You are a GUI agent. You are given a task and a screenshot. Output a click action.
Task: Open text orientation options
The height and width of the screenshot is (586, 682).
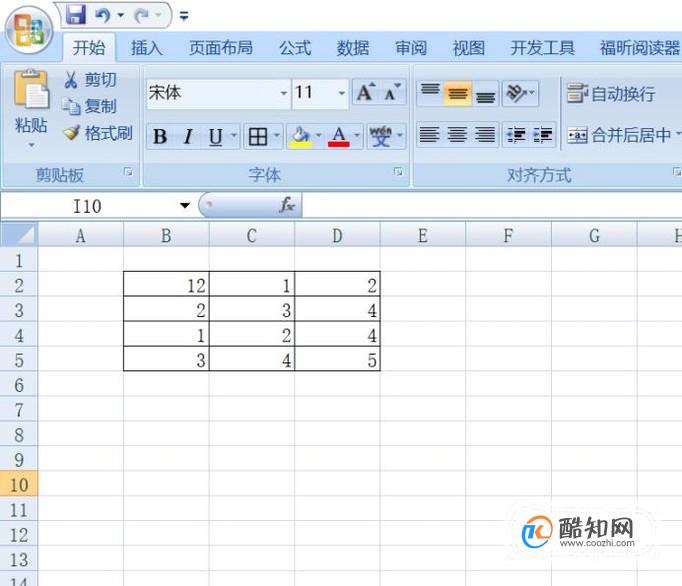pyautogui.click(x=520, y=93)
